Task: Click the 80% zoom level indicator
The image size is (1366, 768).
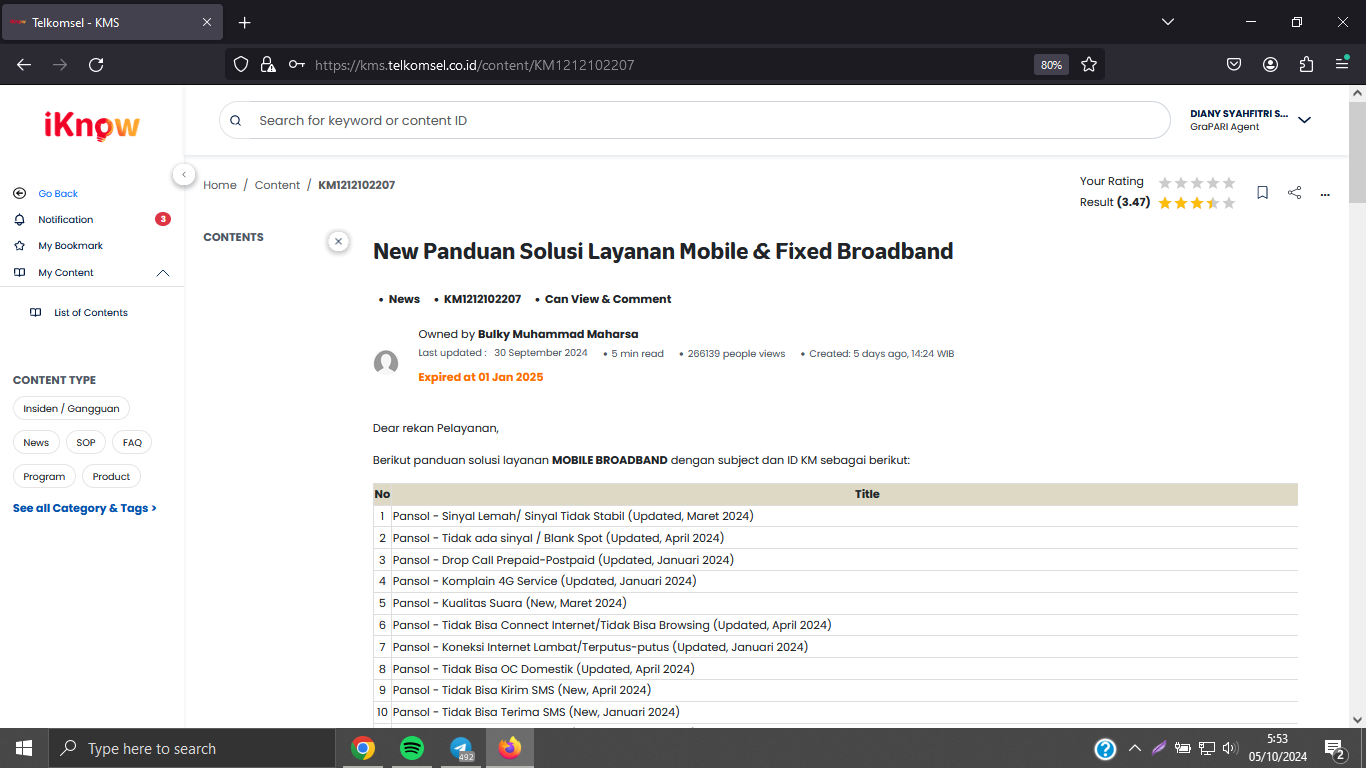Action: 1051,65
